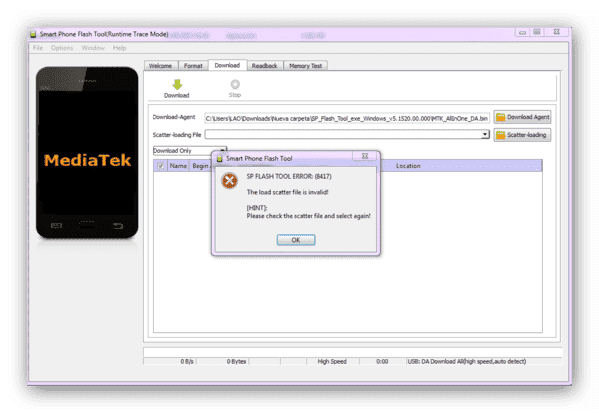Click the MediaTek phone image

pyautogui.click(x=87, y=152)
